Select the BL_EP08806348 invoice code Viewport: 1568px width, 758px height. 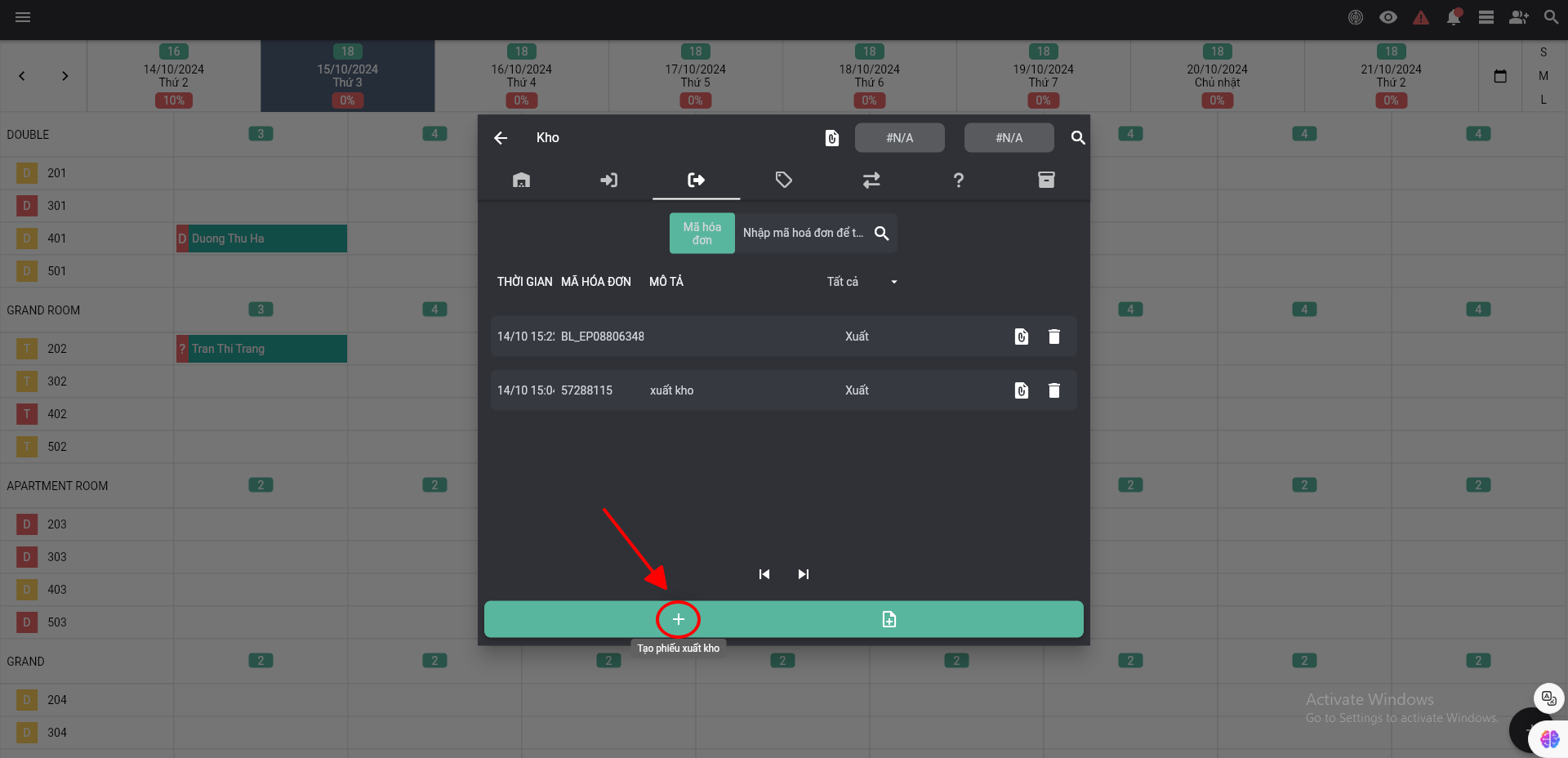[x=603, y=337]
